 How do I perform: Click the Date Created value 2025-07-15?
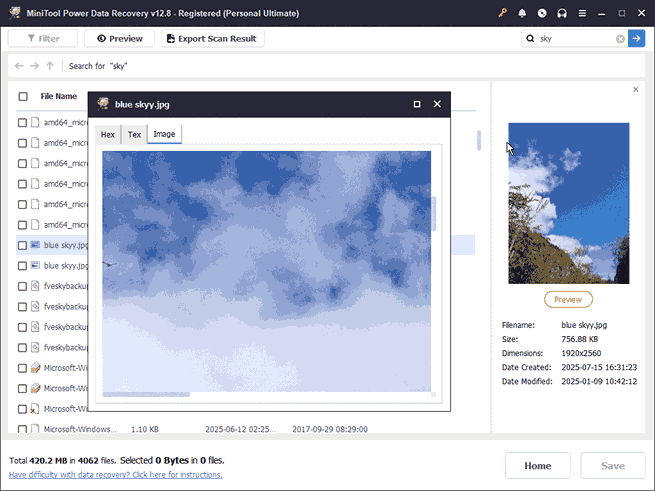[x=599, y=367]
